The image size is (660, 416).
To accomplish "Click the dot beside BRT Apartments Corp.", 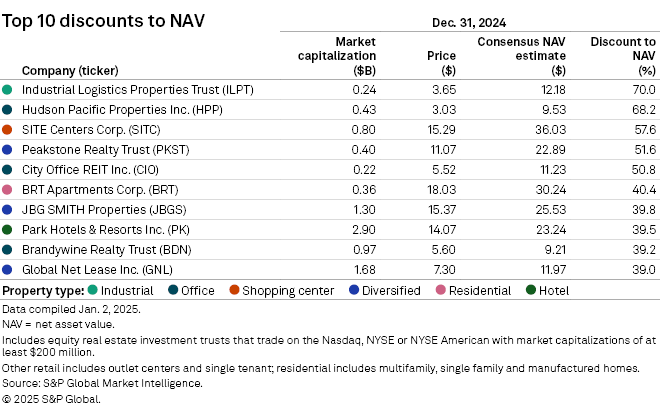I will point(8,190).
